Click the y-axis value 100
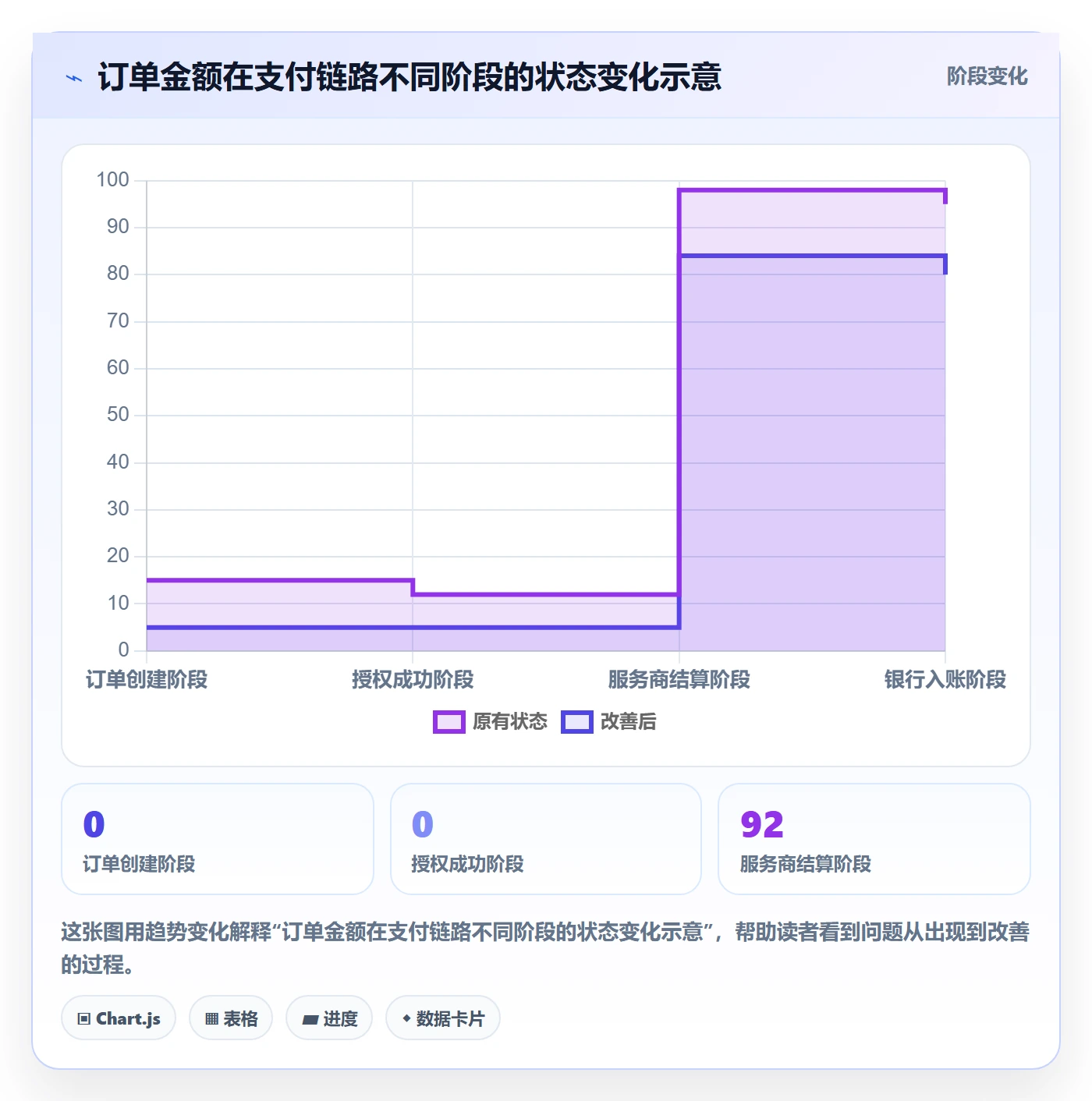 tap(112, 179)
